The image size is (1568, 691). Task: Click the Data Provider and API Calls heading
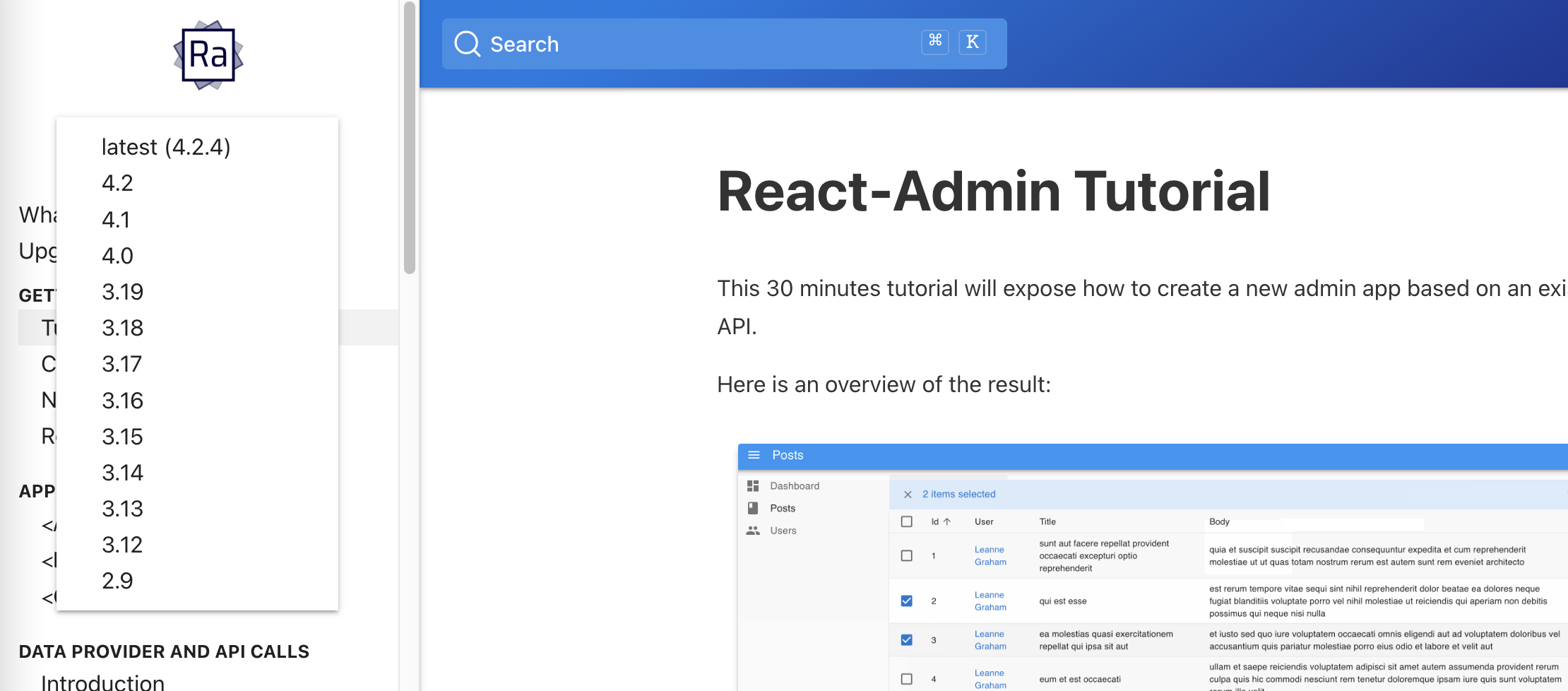[x=164, y=651]
